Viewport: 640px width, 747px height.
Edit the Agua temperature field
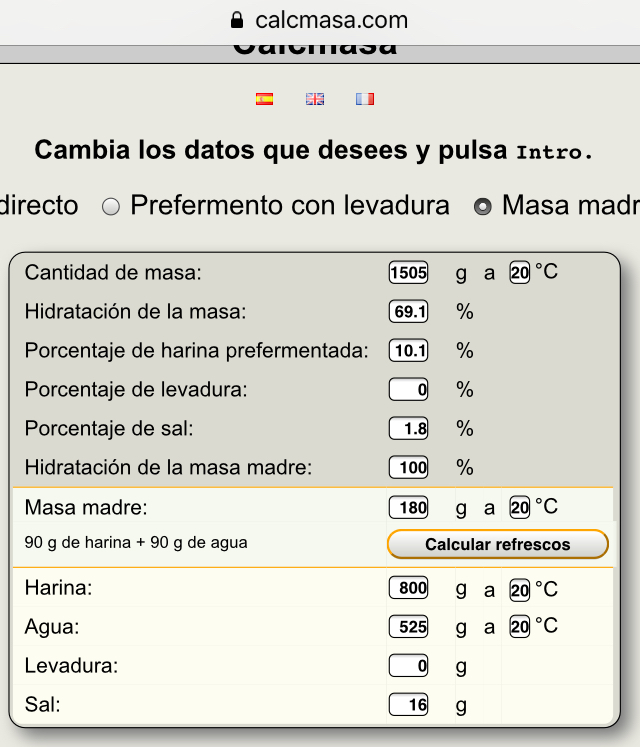point(519,627)
